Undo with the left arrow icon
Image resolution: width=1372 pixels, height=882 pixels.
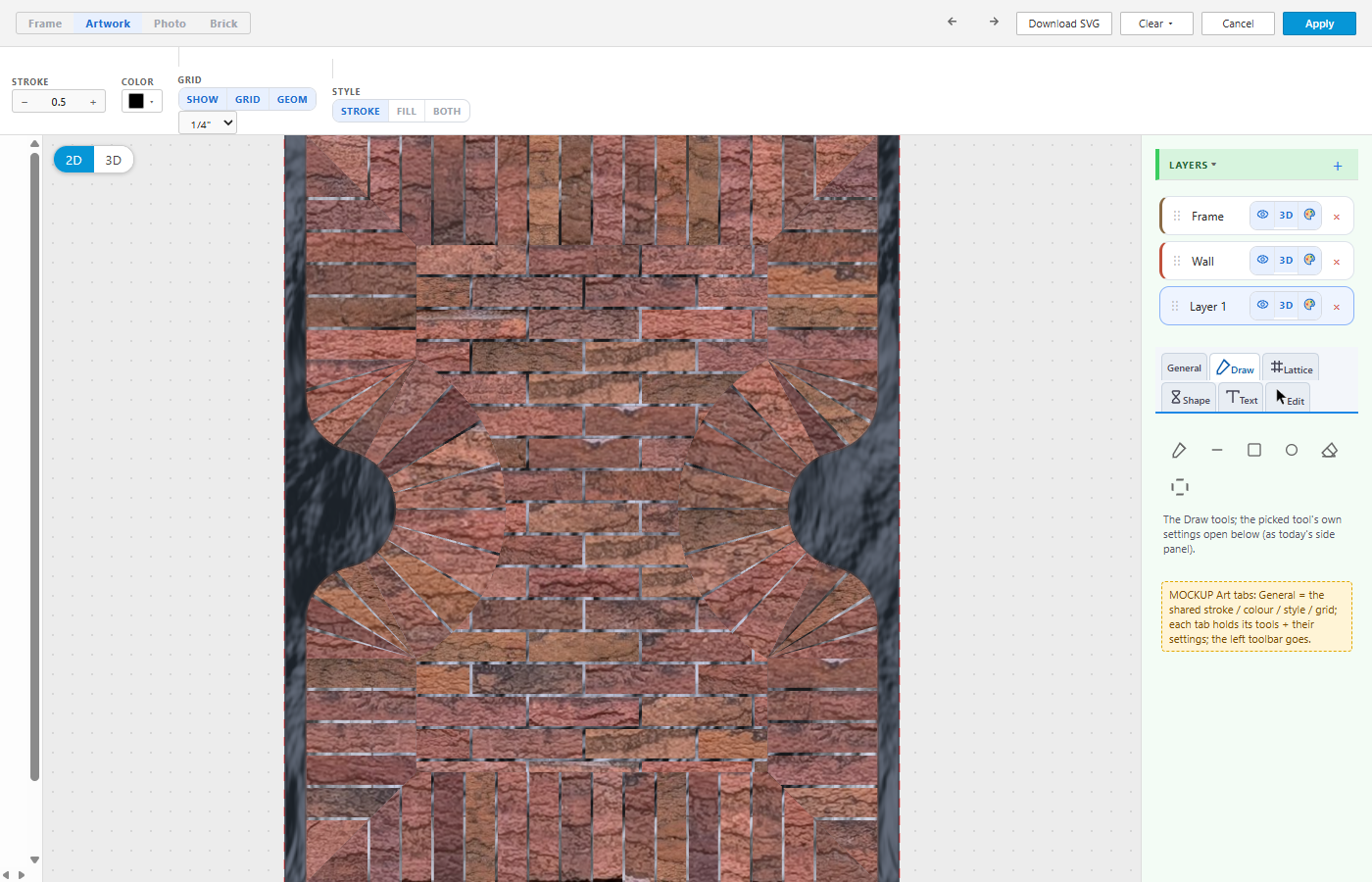pyautogui.click(x=952, y=22)
